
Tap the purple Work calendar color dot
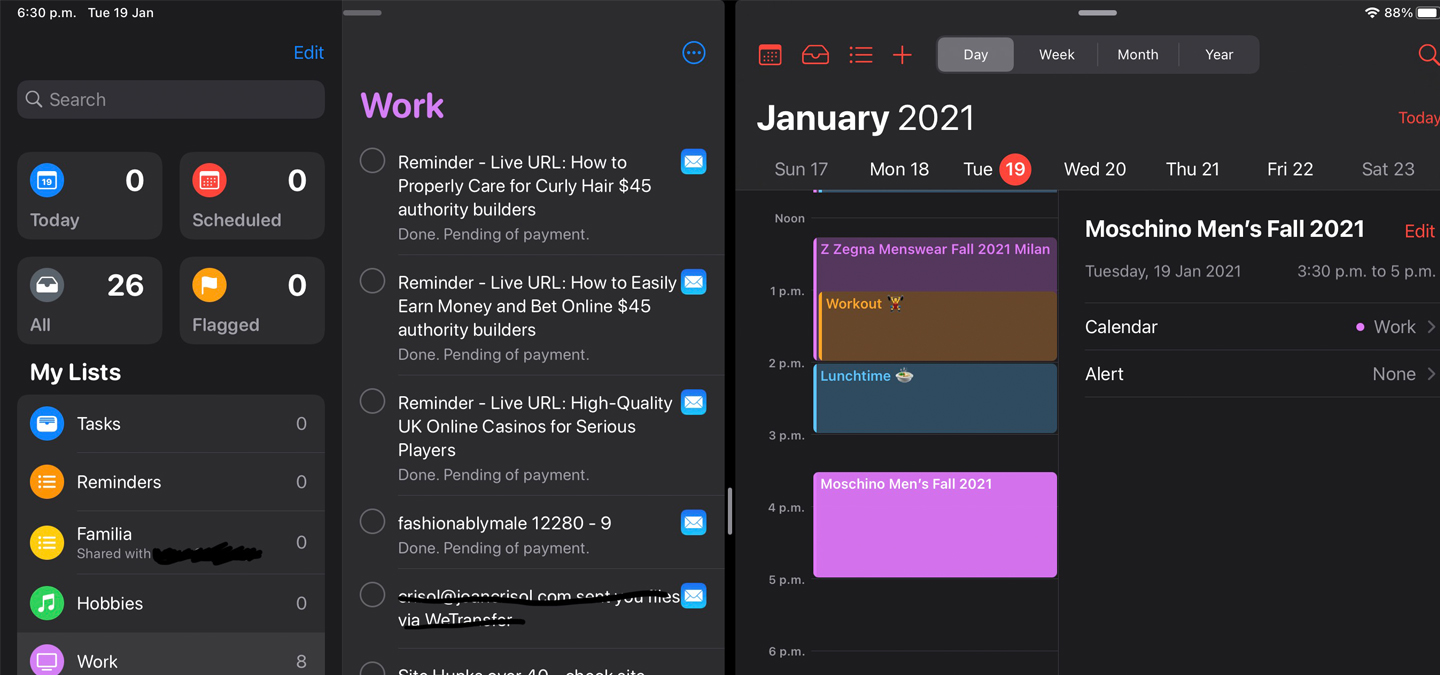1362,327
